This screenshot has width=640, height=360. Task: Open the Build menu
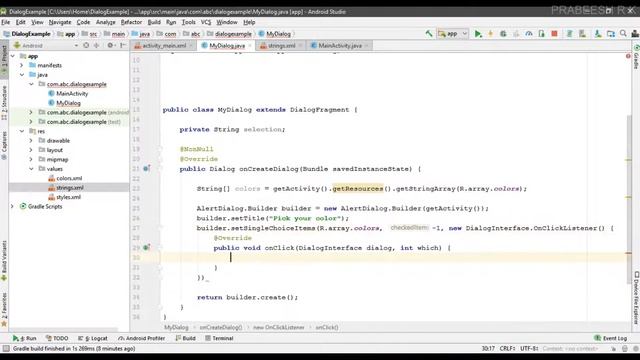pyautogui.click(x=154, y=22)
